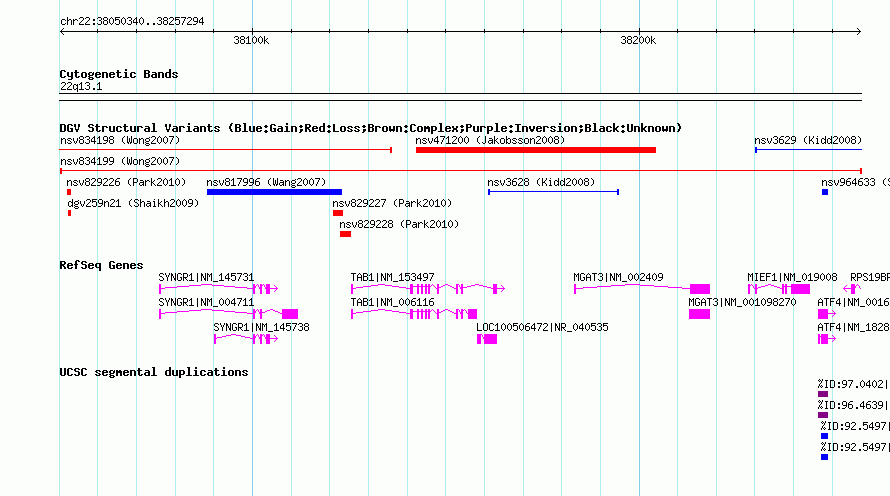Click the 38100k ruler tick label
Viewport: 890px width, 496px height.
[x=251, y=40]
